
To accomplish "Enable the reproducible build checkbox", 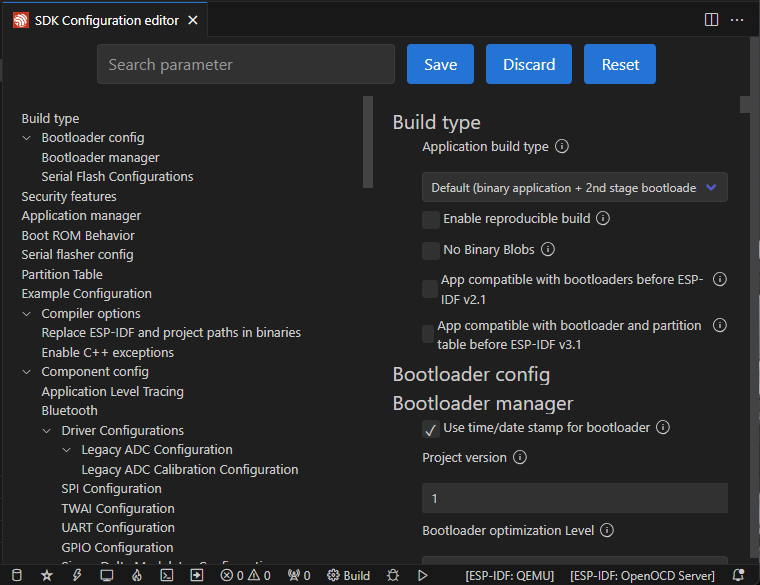I will [x=430, y=220].
